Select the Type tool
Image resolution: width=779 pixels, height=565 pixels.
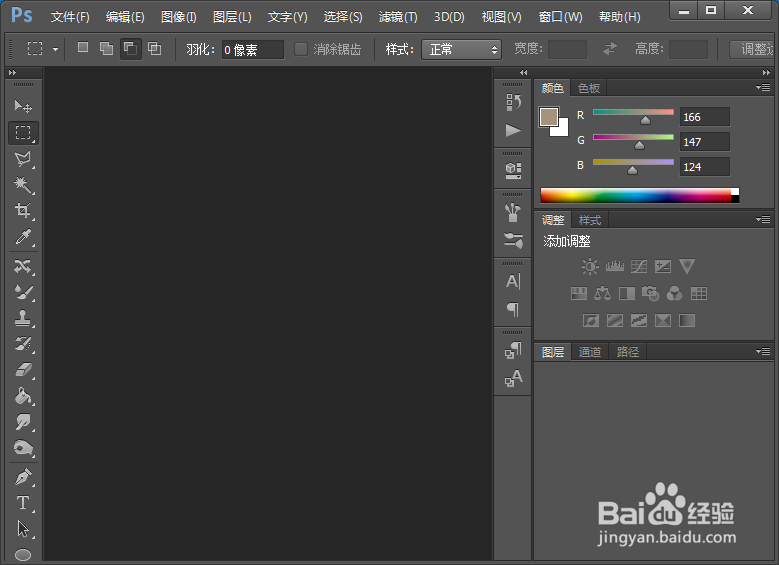(23, 503)
